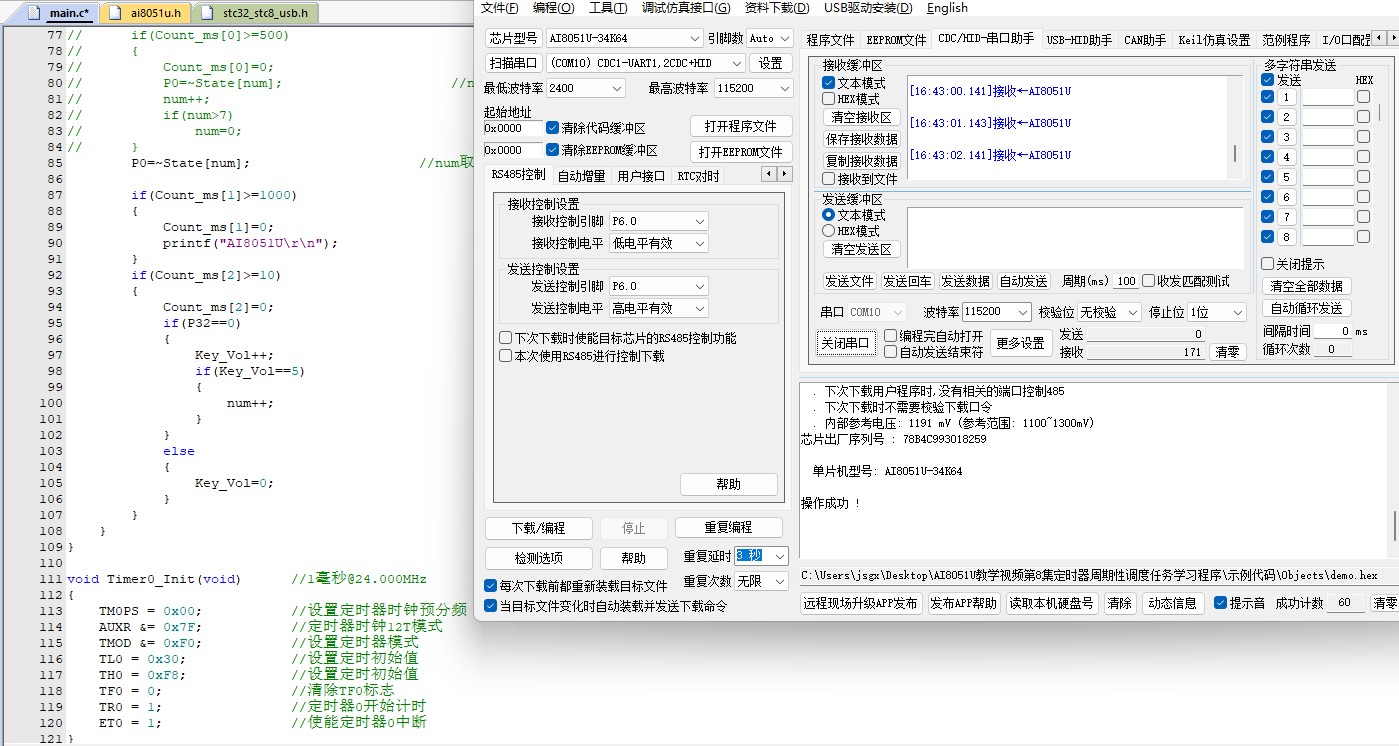Click the 下载/编程 button
This screenshot has height=746, width=1399.
click(538, 528)
